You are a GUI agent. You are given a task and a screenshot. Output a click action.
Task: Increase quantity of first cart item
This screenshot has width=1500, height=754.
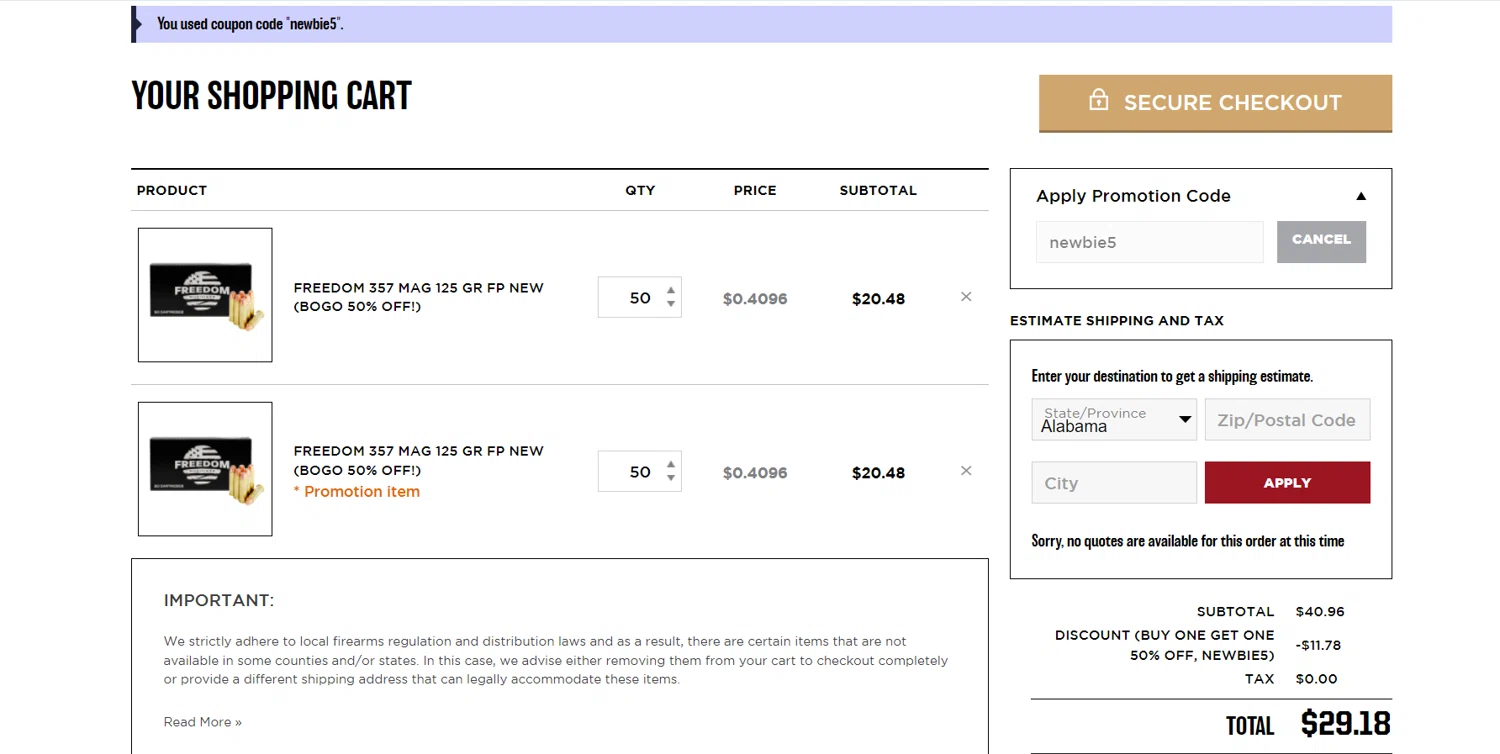click(x=671, y=291)
